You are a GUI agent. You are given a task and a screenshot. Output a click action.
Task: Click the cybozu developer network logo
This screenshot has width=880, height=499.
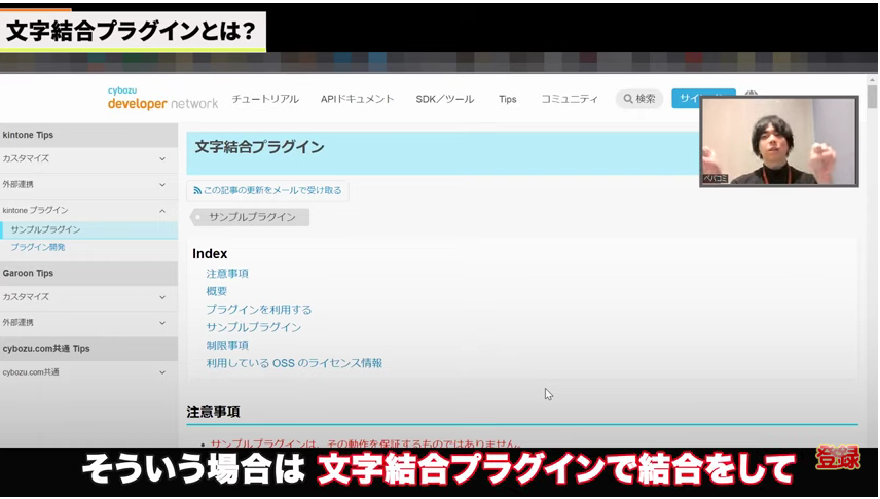coord(163,98)
